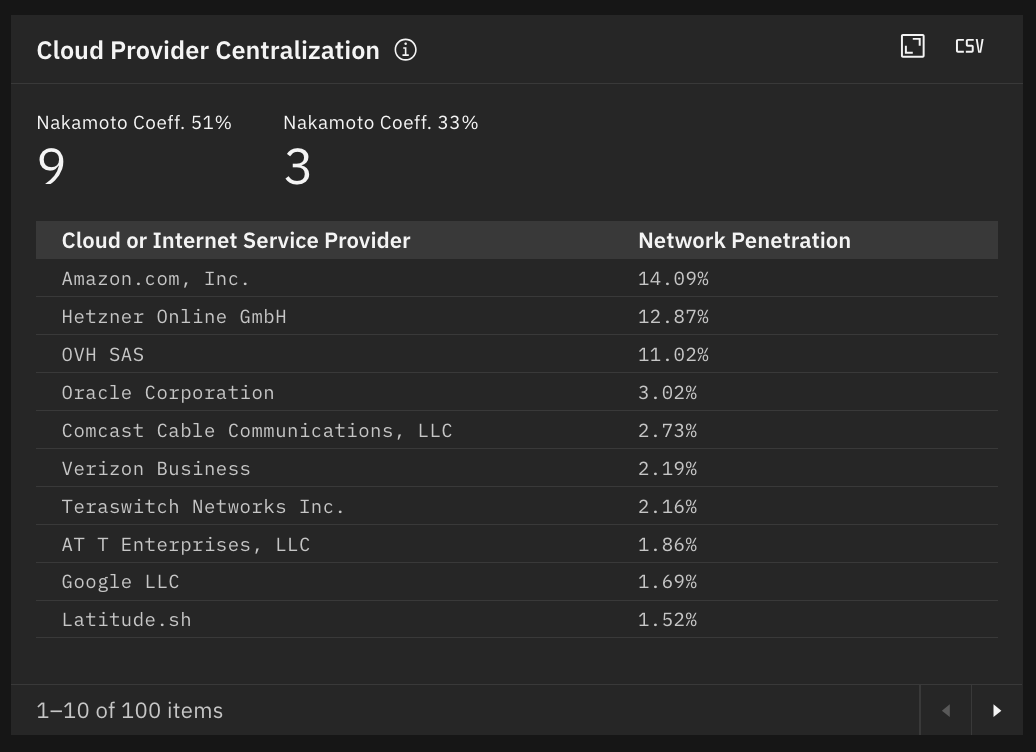Image resolution: width=1036 pixels, height=752 pixels.
Task: Click the Oracle Corporation row
Action: pos(168,393)
